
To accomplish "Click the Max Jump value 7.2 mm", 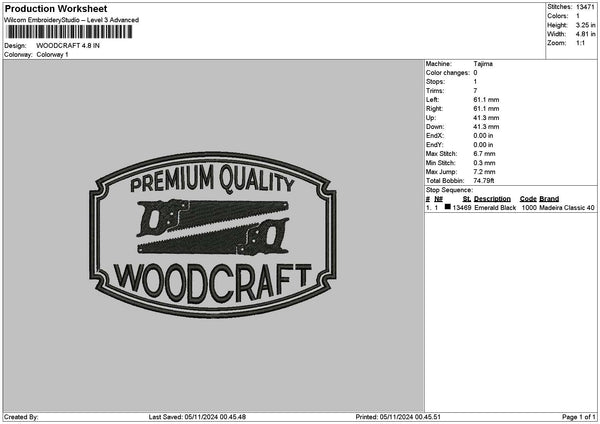I will (484, 172).
